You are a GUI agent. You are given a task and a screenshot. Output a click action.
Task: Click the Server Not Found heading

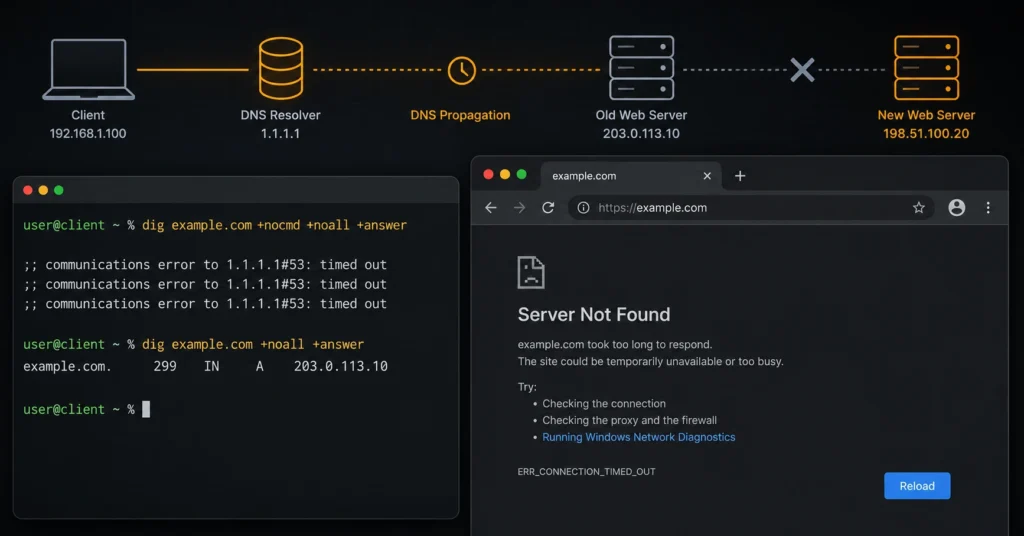click(x=594, y=315)
